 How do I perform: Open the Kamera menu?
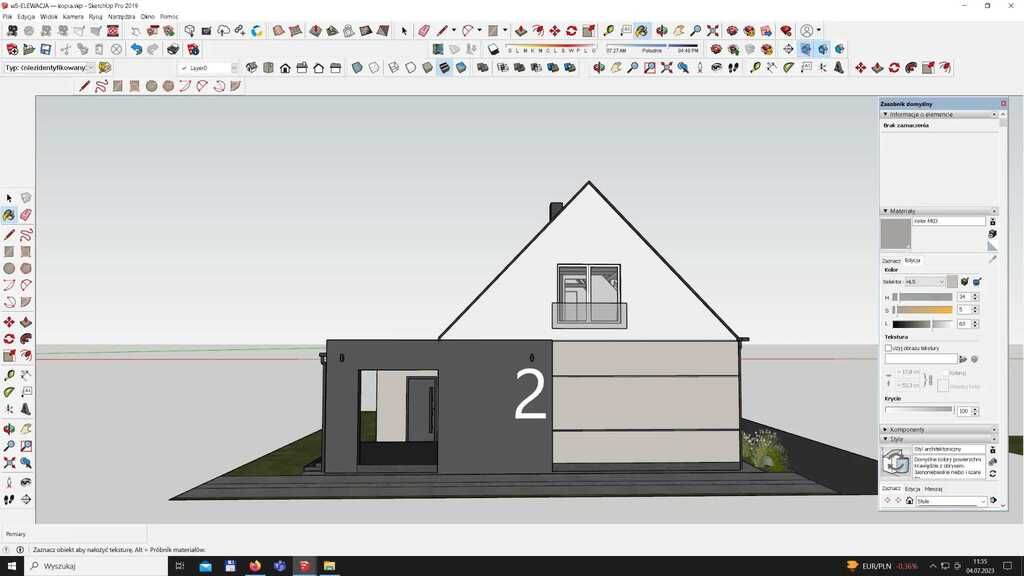(73, 17)
